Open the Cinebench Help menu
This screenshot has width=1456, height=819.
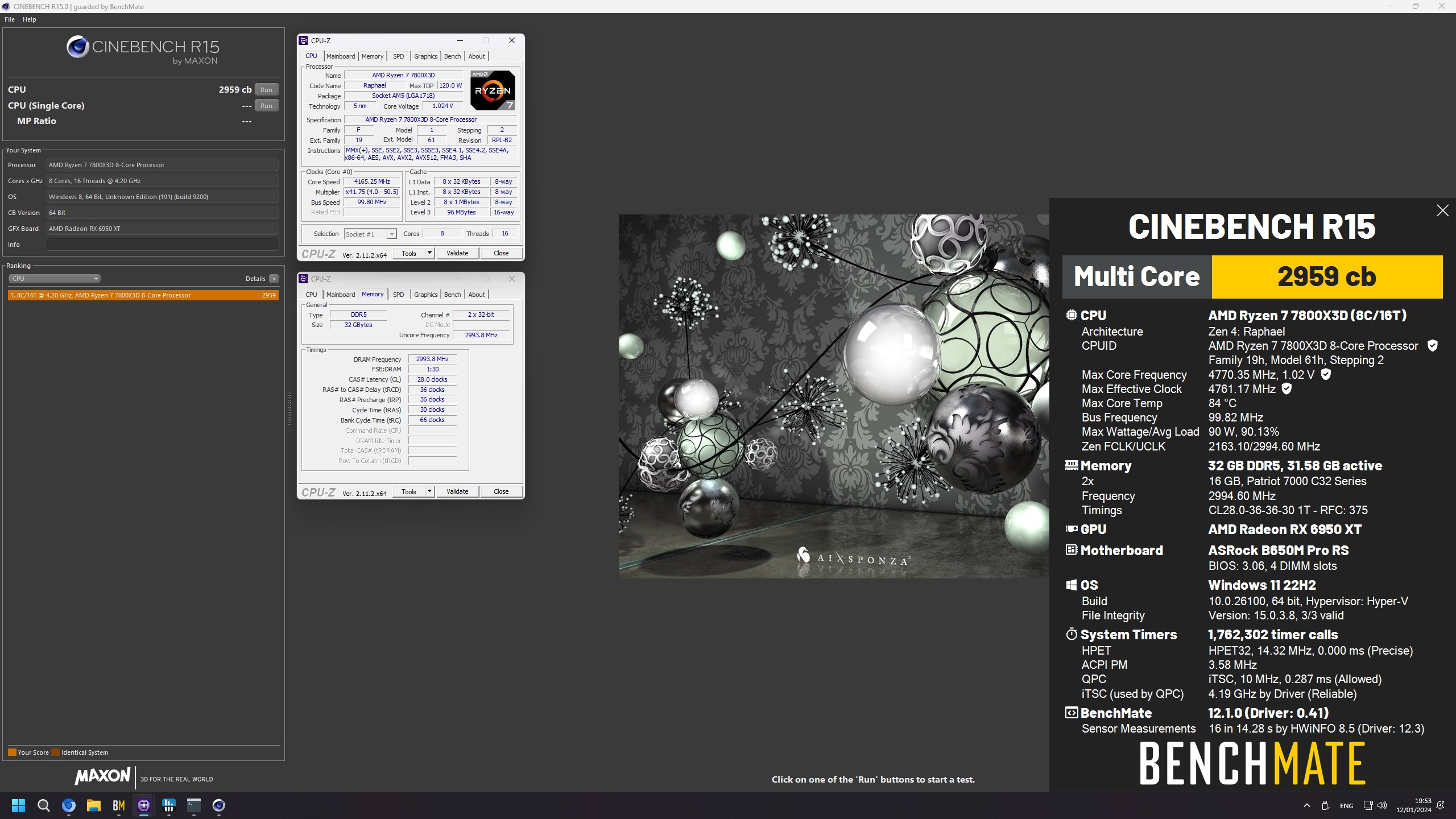click(x=30, y=19)
